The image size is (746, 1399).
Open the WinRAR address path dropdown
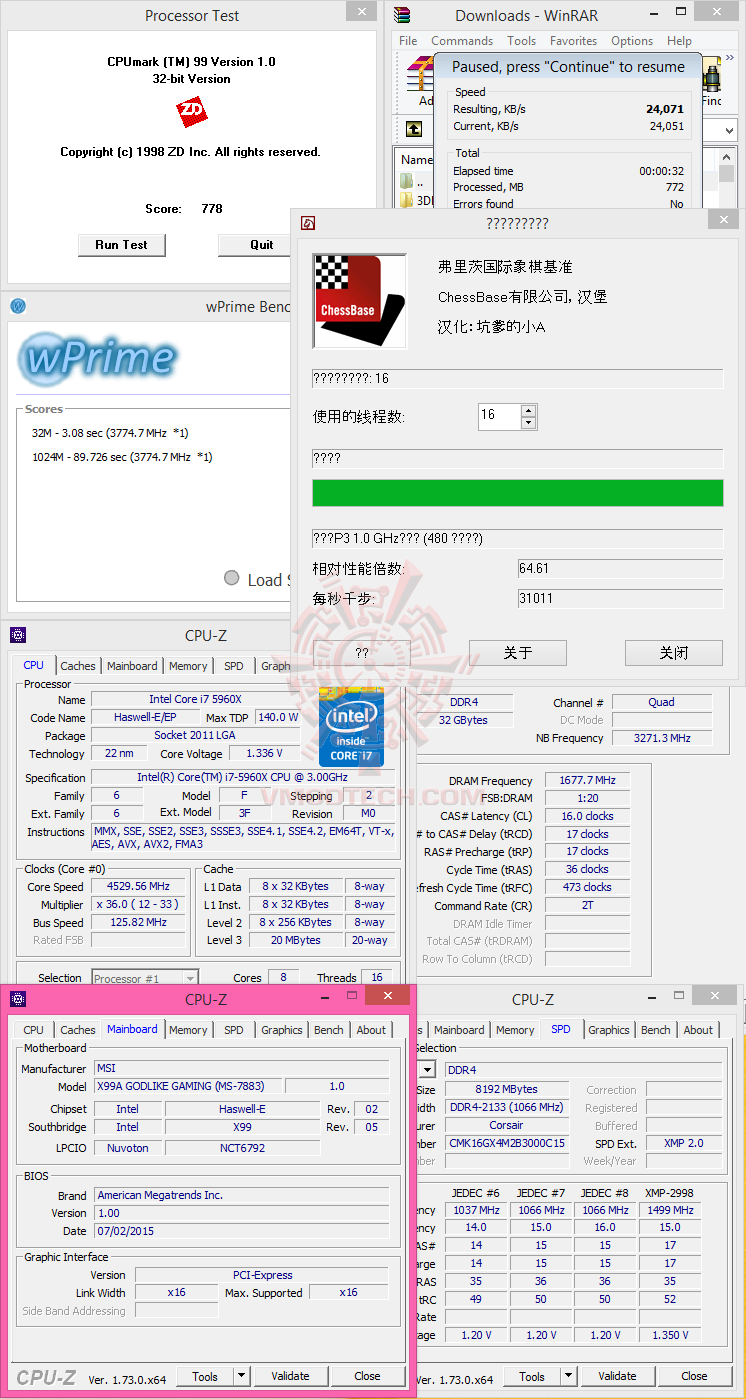(x=730, y=130)
